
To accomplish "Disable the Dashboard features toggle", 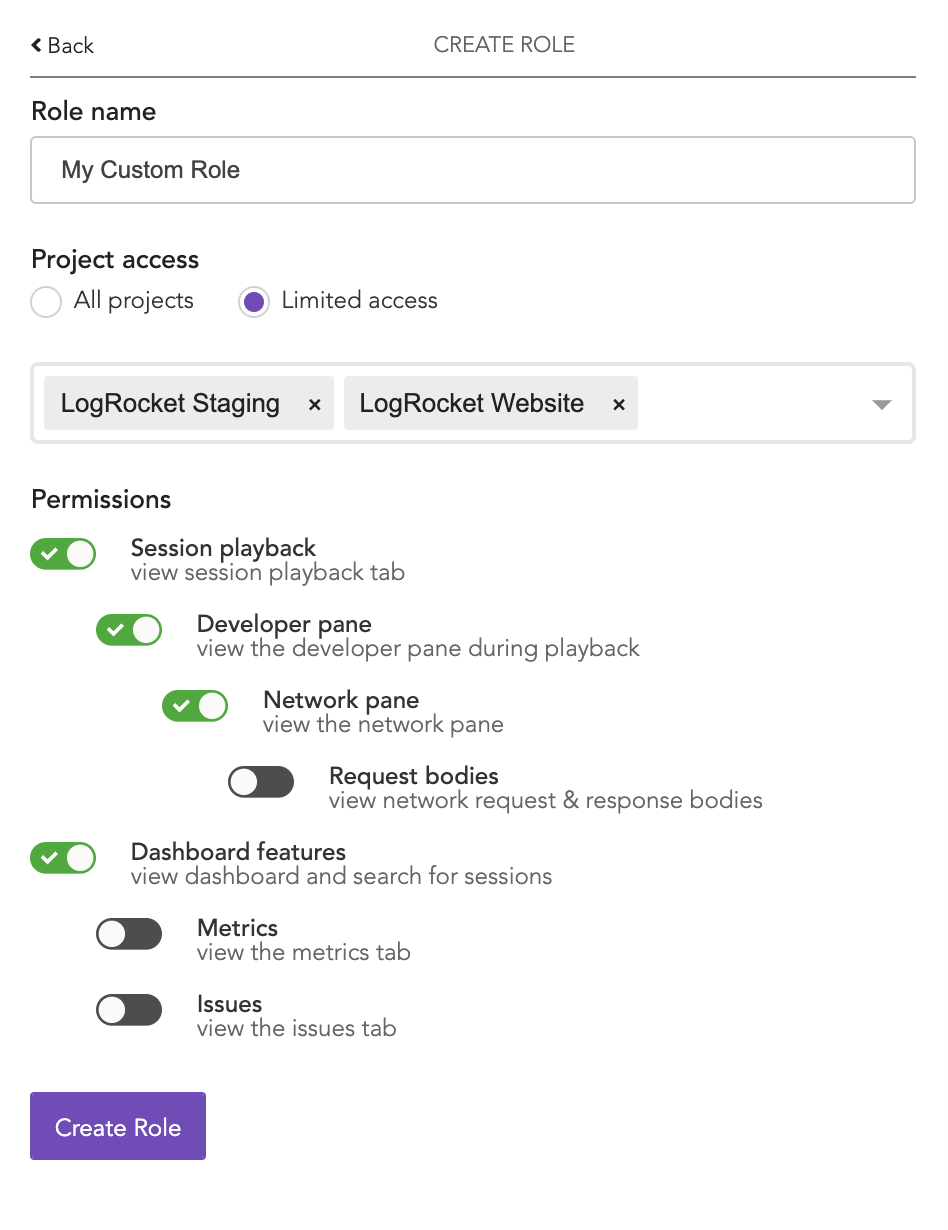I will pyautogui.click(x=63, y=858).
